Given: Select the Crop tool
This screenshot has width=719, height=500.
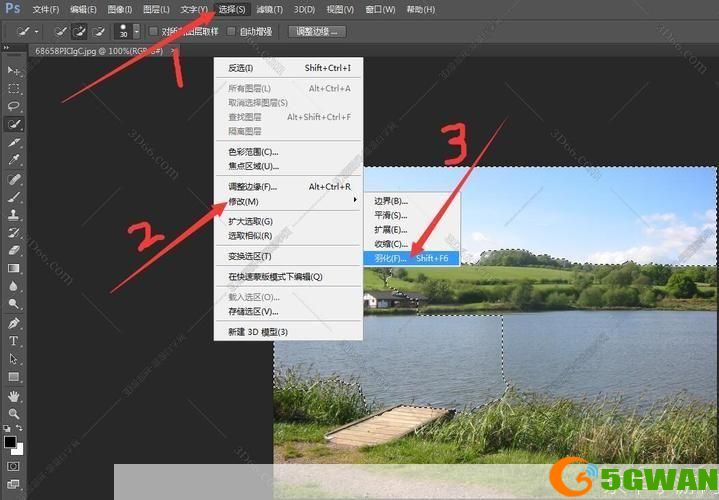Looking at the screenshot, I should (x=14, y=142).
